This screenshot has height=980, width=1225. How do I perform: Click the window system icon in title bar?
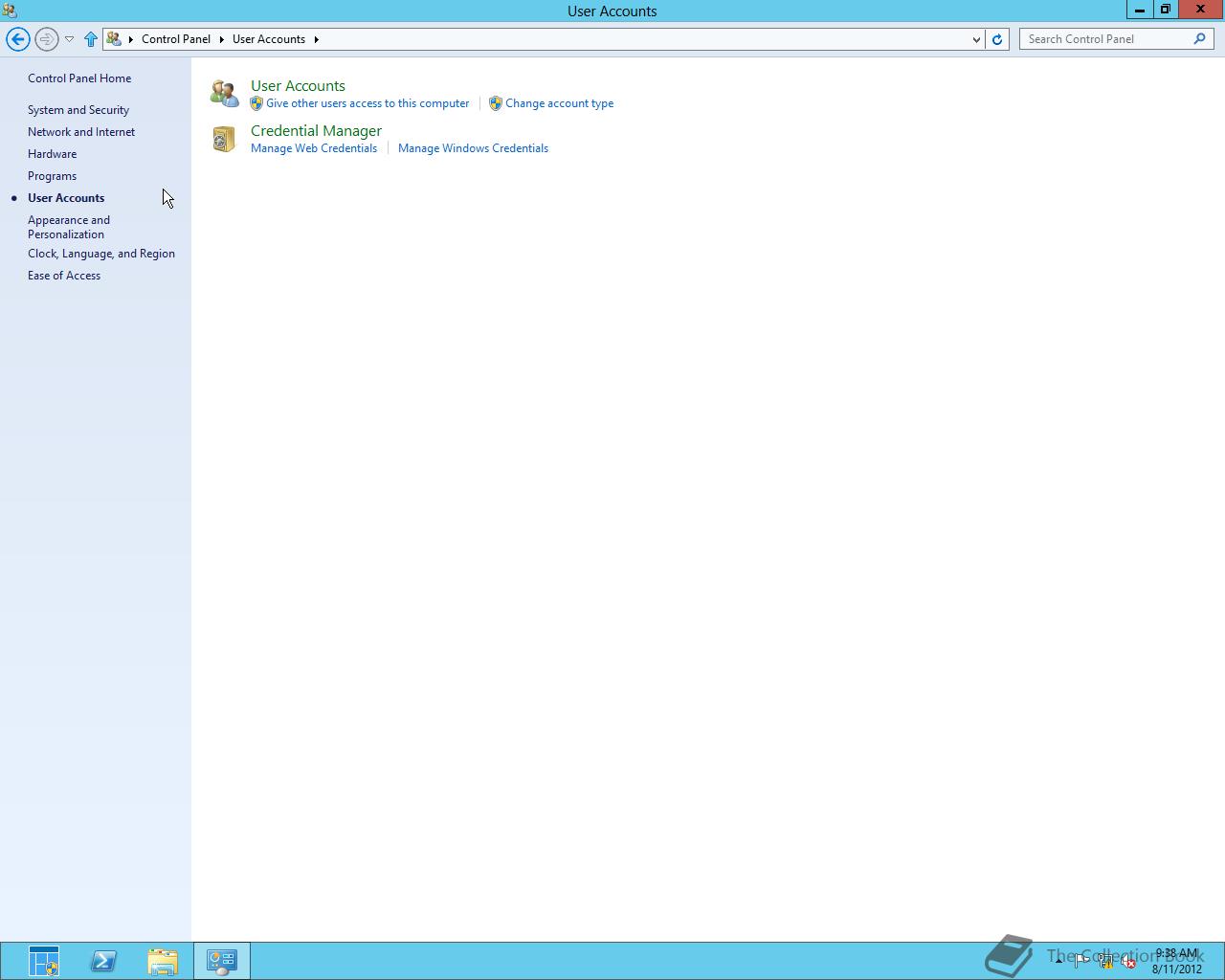point(10,11)
